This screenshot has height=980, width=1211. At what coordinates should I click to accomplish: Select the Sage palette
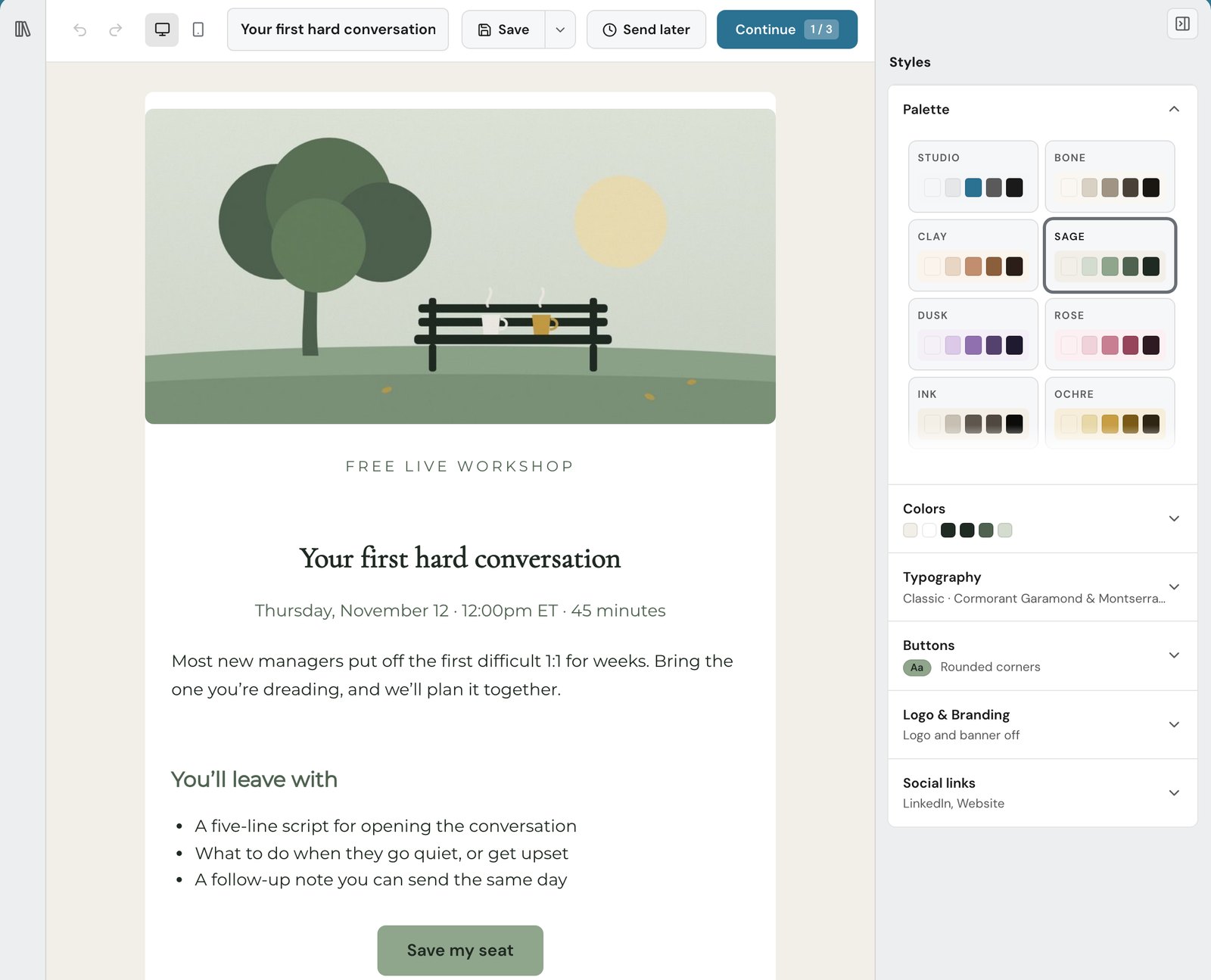coord(1110,255)
